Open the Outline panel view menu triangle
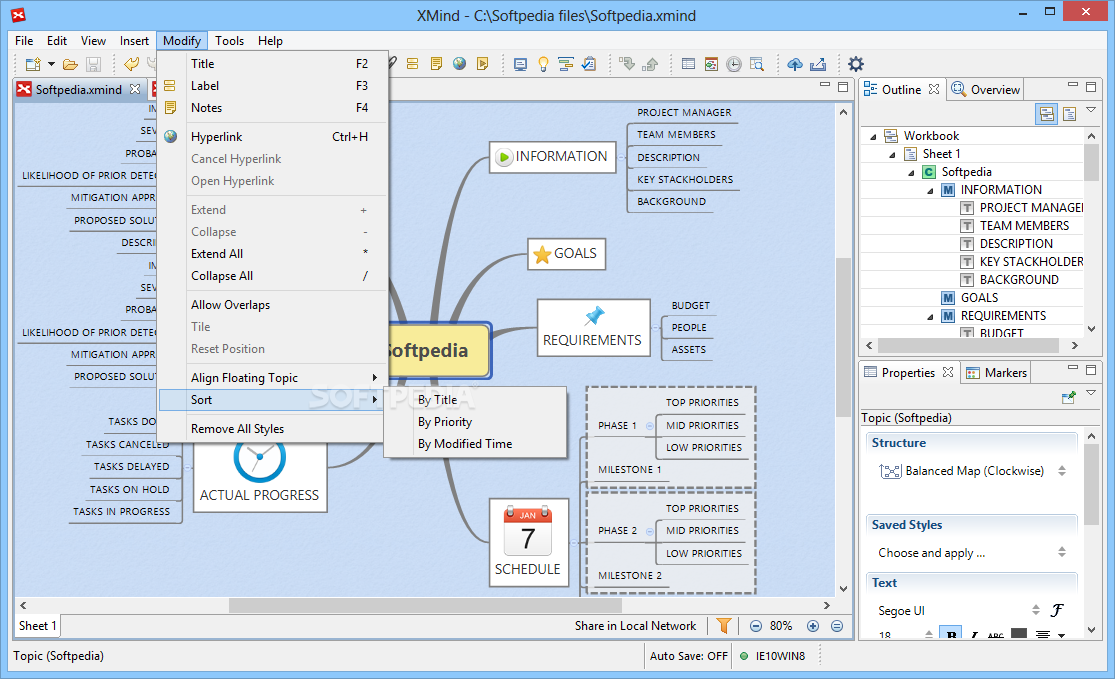 (x=1091, y=110)
